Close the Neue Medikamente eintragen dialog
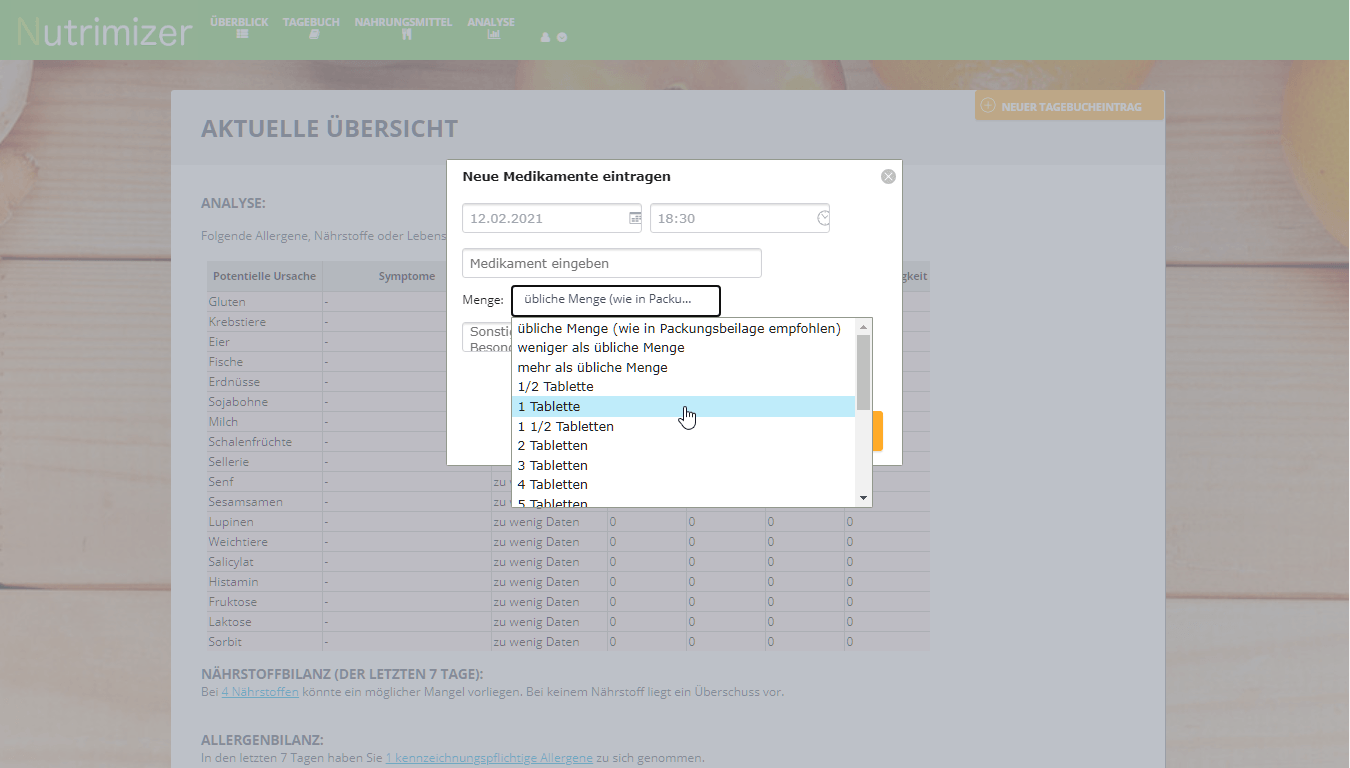 pyautogui.click(x=888, y=177)
